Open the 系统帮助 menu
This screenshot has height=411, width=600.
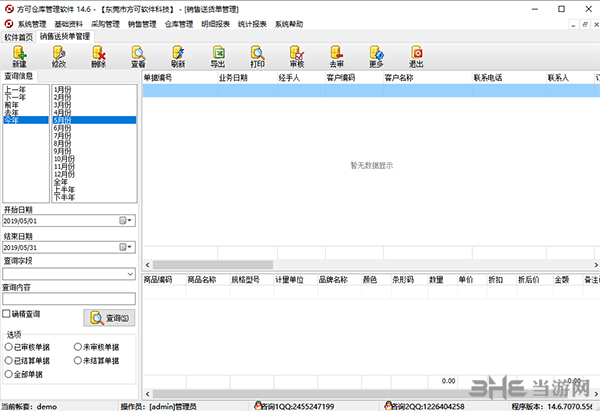289,24
